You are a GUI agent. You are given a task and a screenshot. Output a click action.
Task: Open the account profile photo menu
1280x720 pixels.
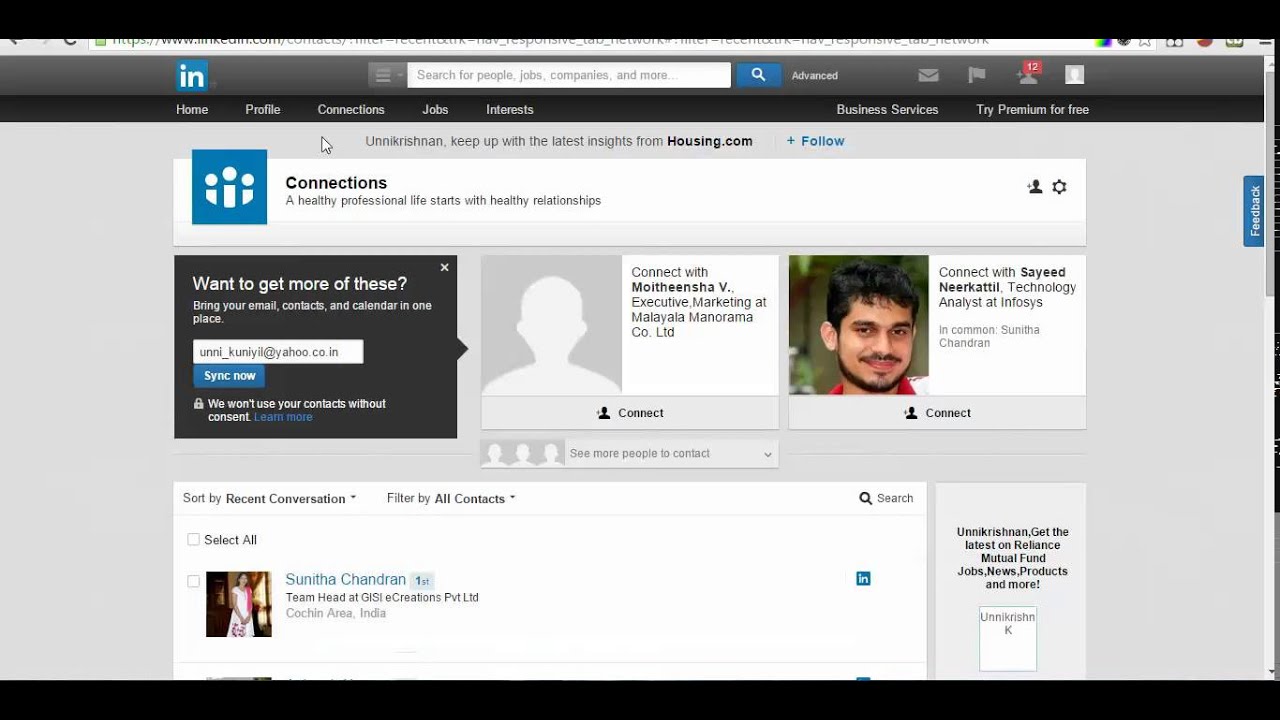coord(1074,75)
